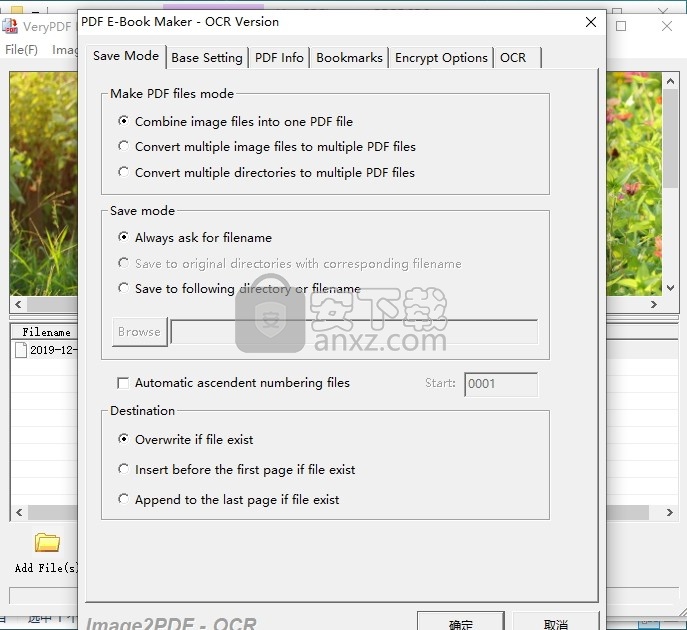The height and width of the screenshot is (630, 687).
Task: Select the 2019-12 file row in list
Action: [x=44, y=350]
